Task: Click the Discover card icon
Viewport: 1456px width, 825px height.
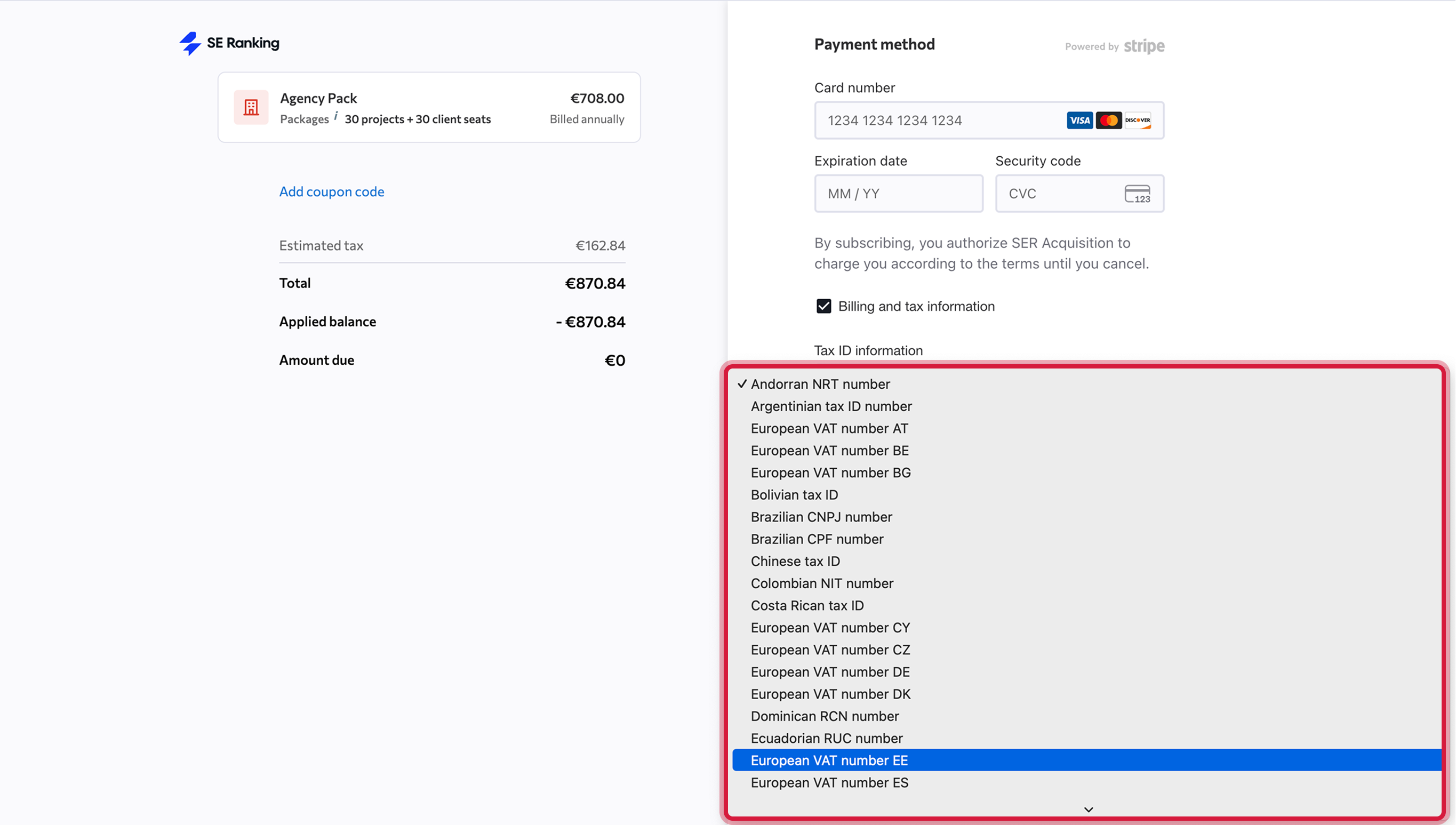Action: click(x=1137, y=120)
